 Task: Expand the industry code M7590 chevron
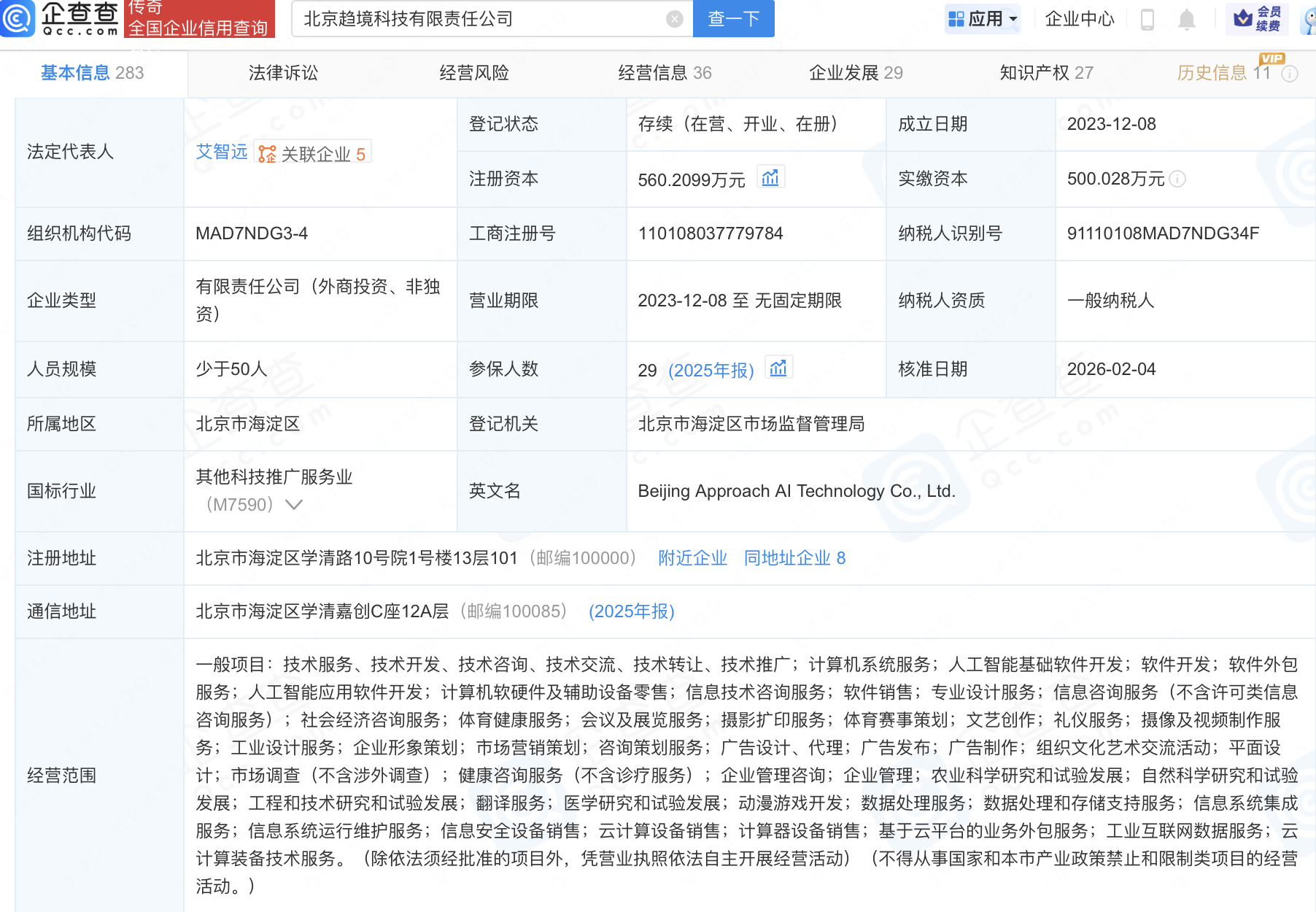tap(294, 505)
